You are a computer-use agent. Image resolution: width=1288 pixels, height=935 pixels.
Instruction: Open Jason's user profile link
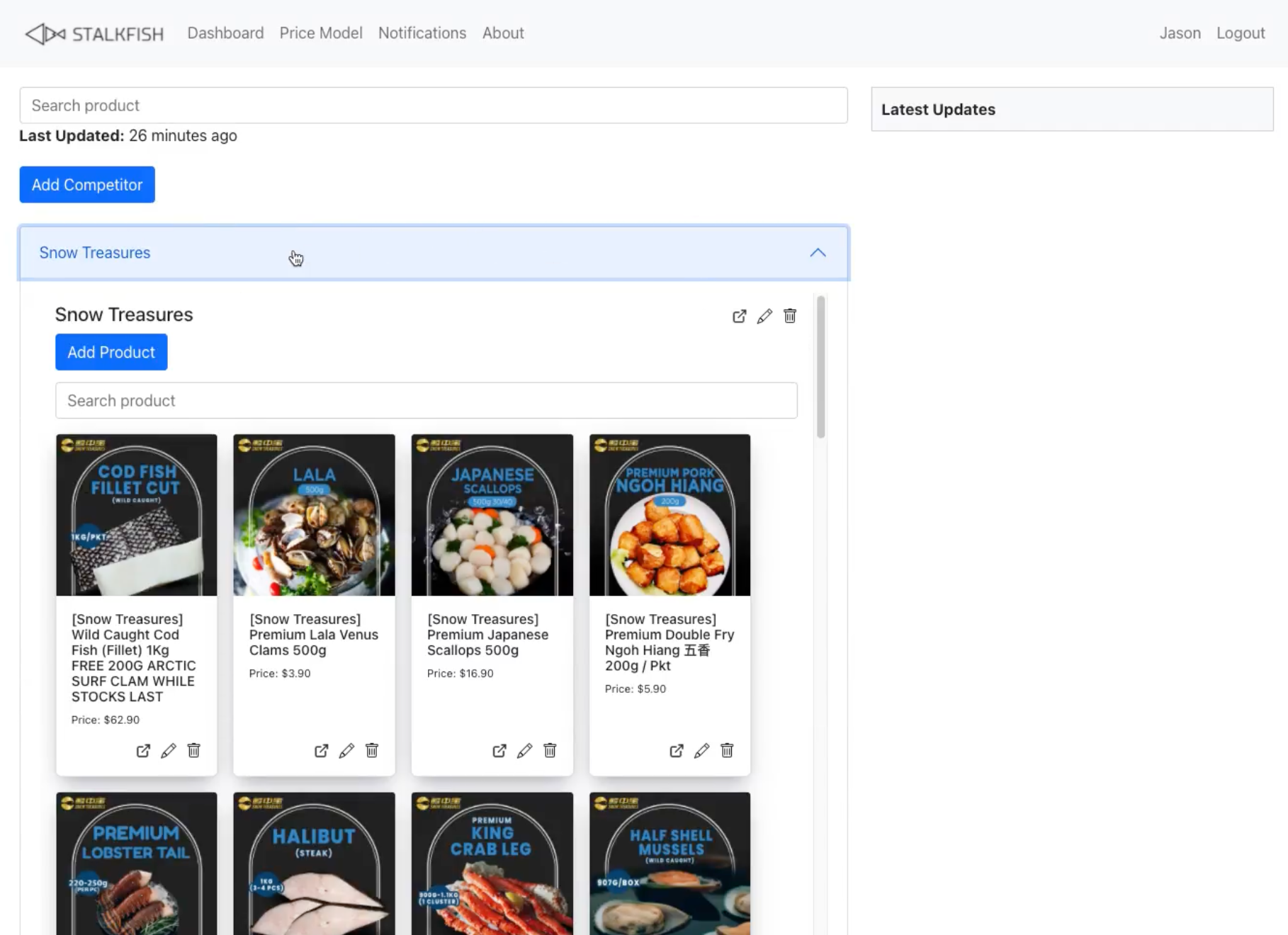pos(1180,33)
